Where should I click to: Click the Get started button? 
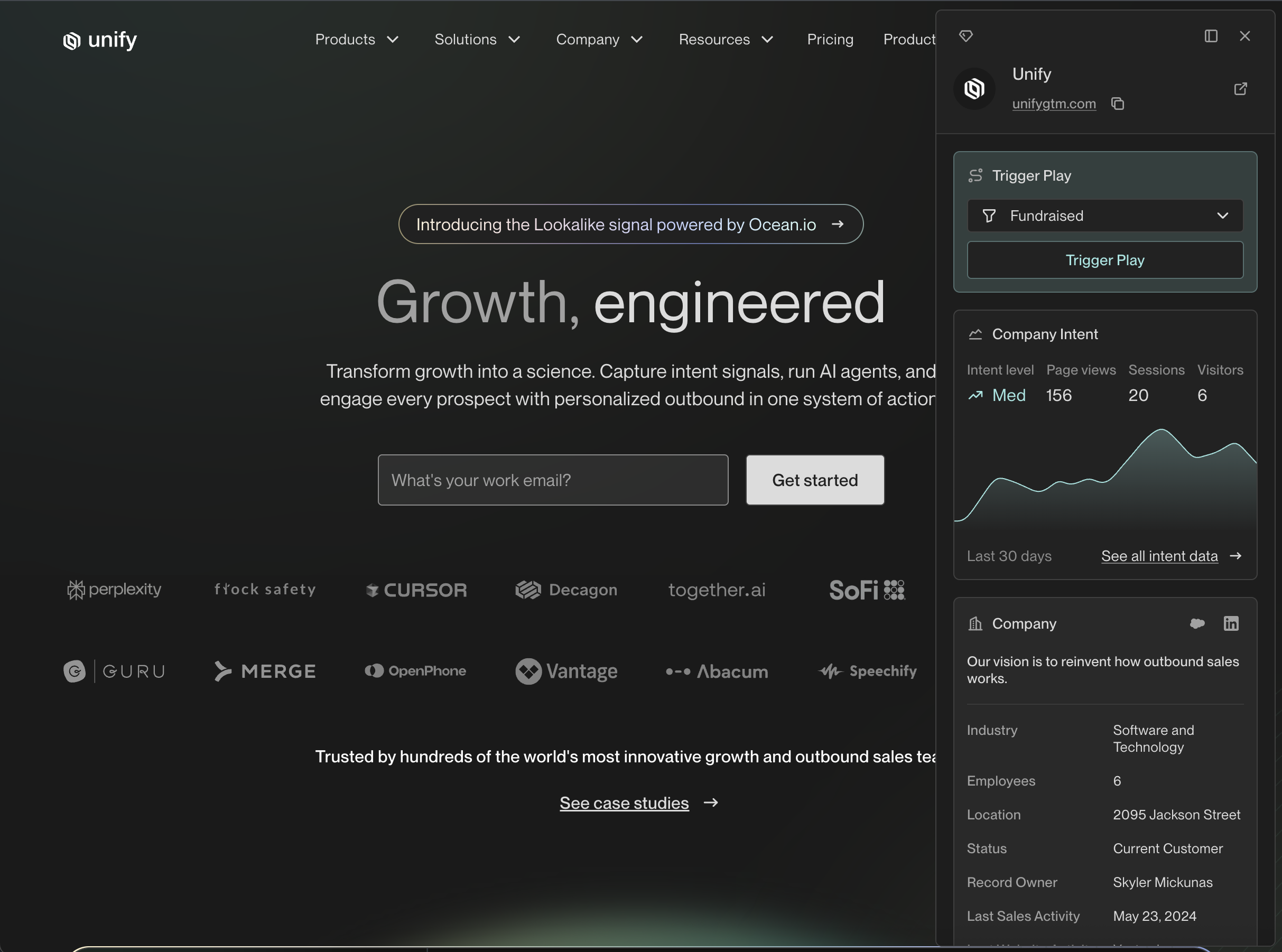(814, 480)
